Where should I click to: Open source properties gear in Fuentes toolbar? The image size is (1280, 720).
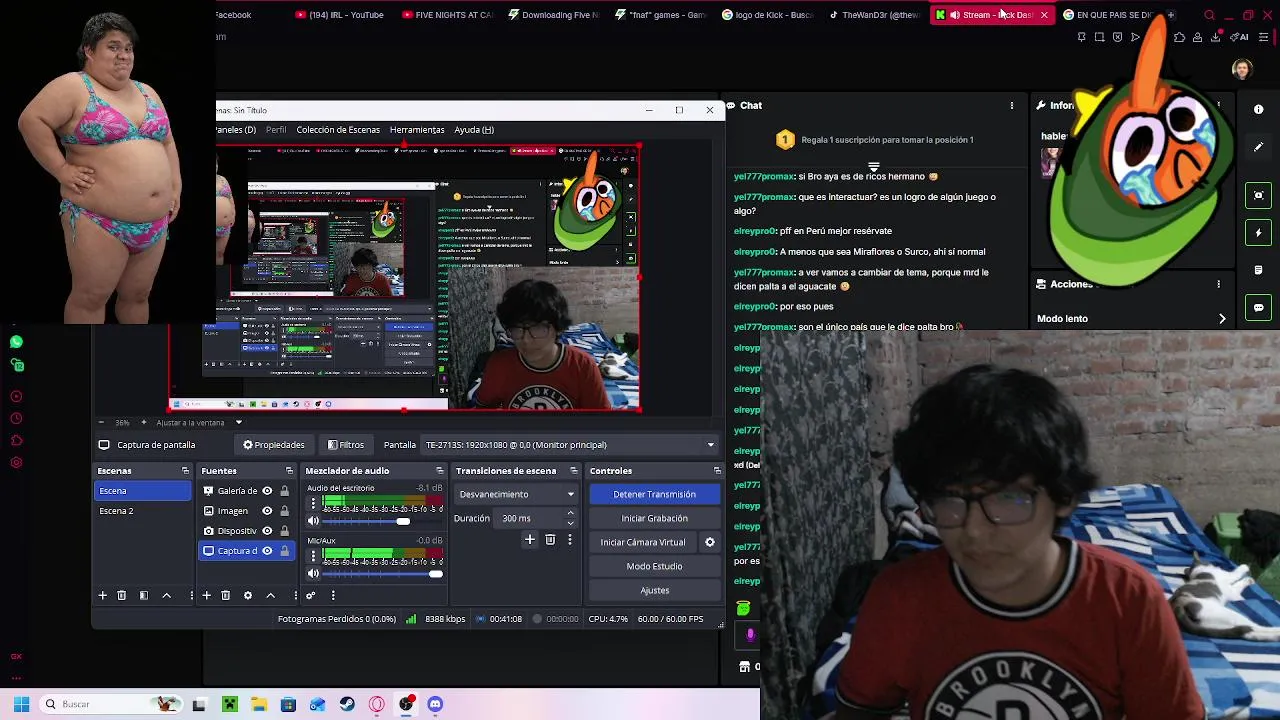tap(248, 595)
